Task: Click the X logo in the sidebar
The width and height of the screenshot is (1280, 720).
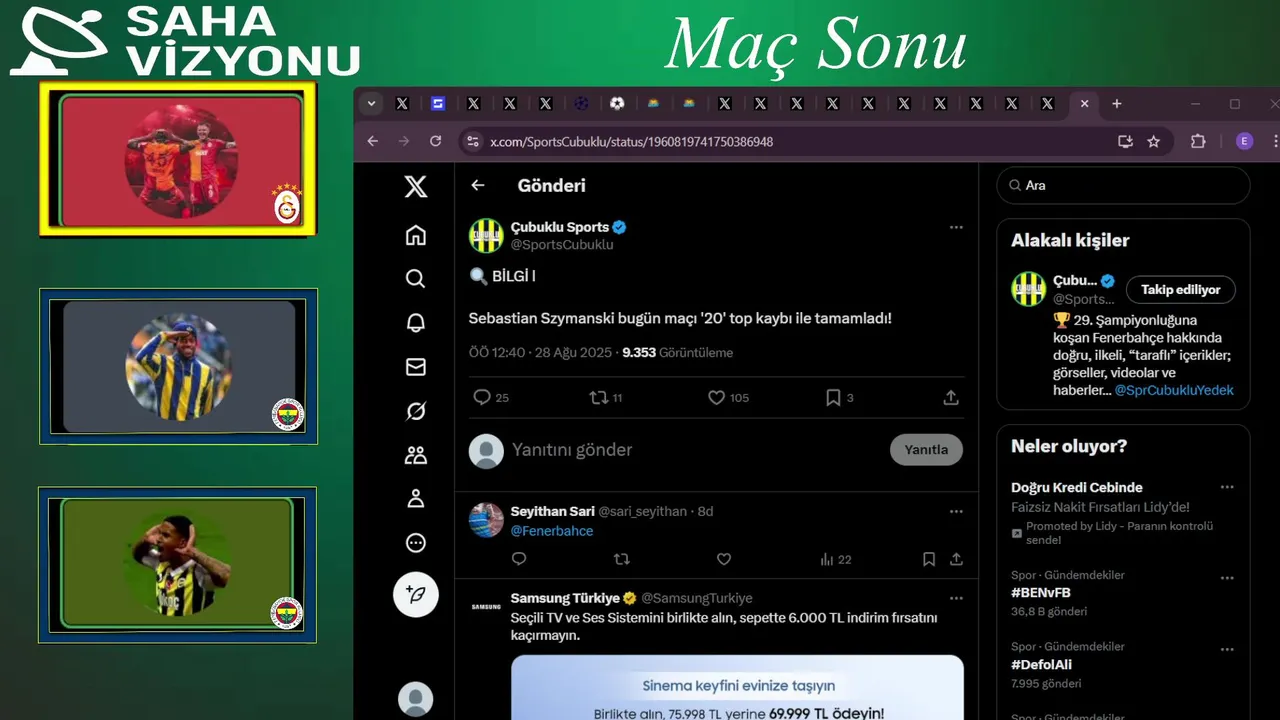Action: click(416, 186)
